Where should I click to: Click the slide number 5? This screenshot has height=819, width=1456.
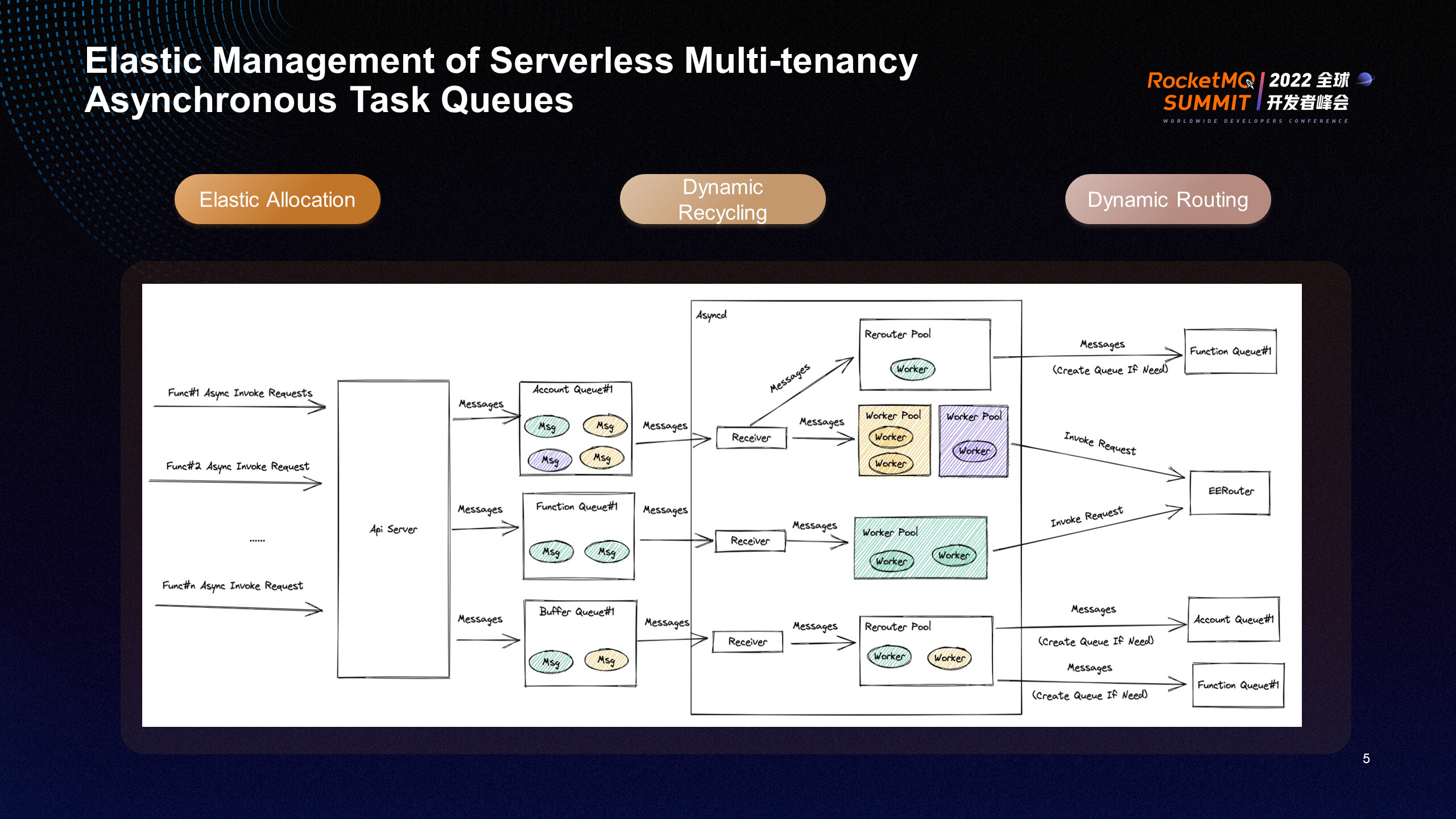(x=1366, y=759)
